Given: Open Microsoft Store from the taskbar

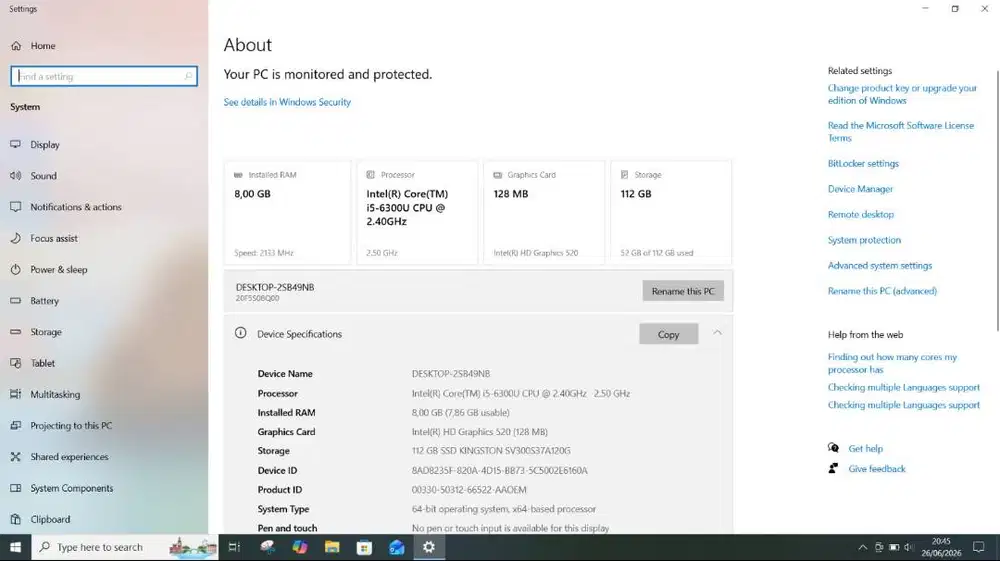Looking at the screenshot, I should [364, 548].
